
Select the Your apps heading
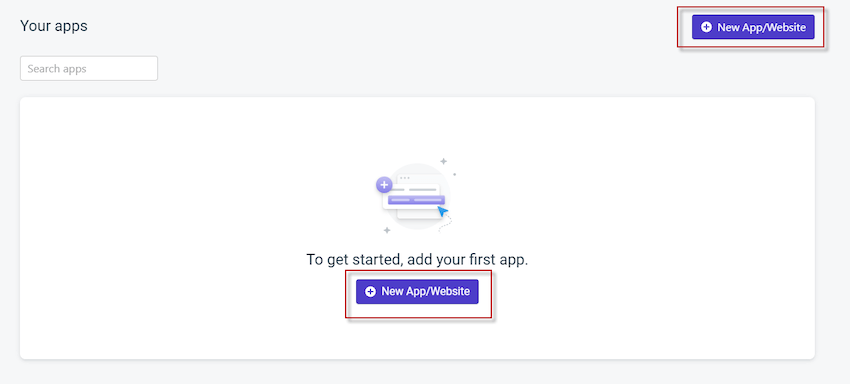(54, 25)
